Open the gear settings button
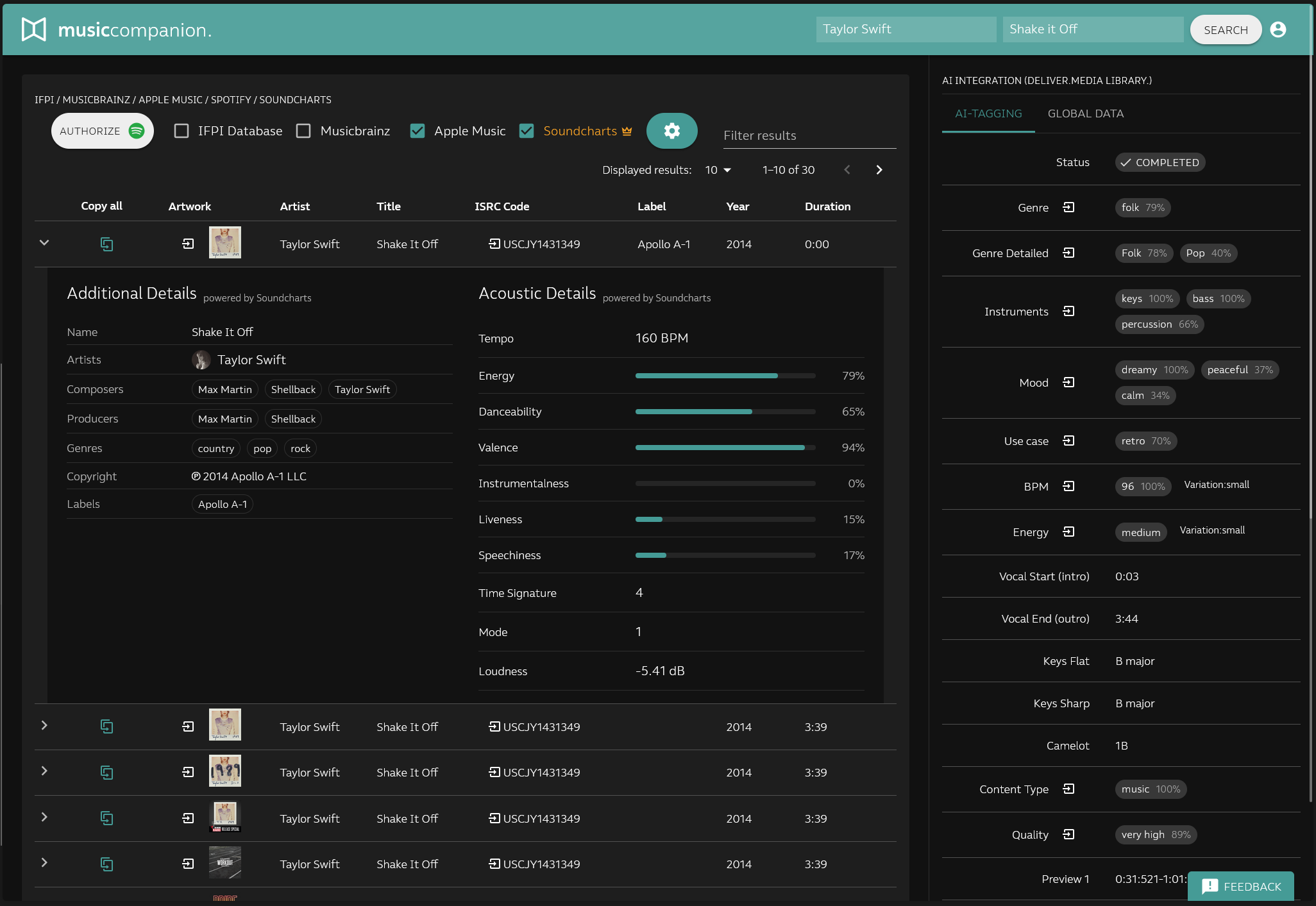The image size is (1316, 906). pyautogui.click(x=671, y=131)
